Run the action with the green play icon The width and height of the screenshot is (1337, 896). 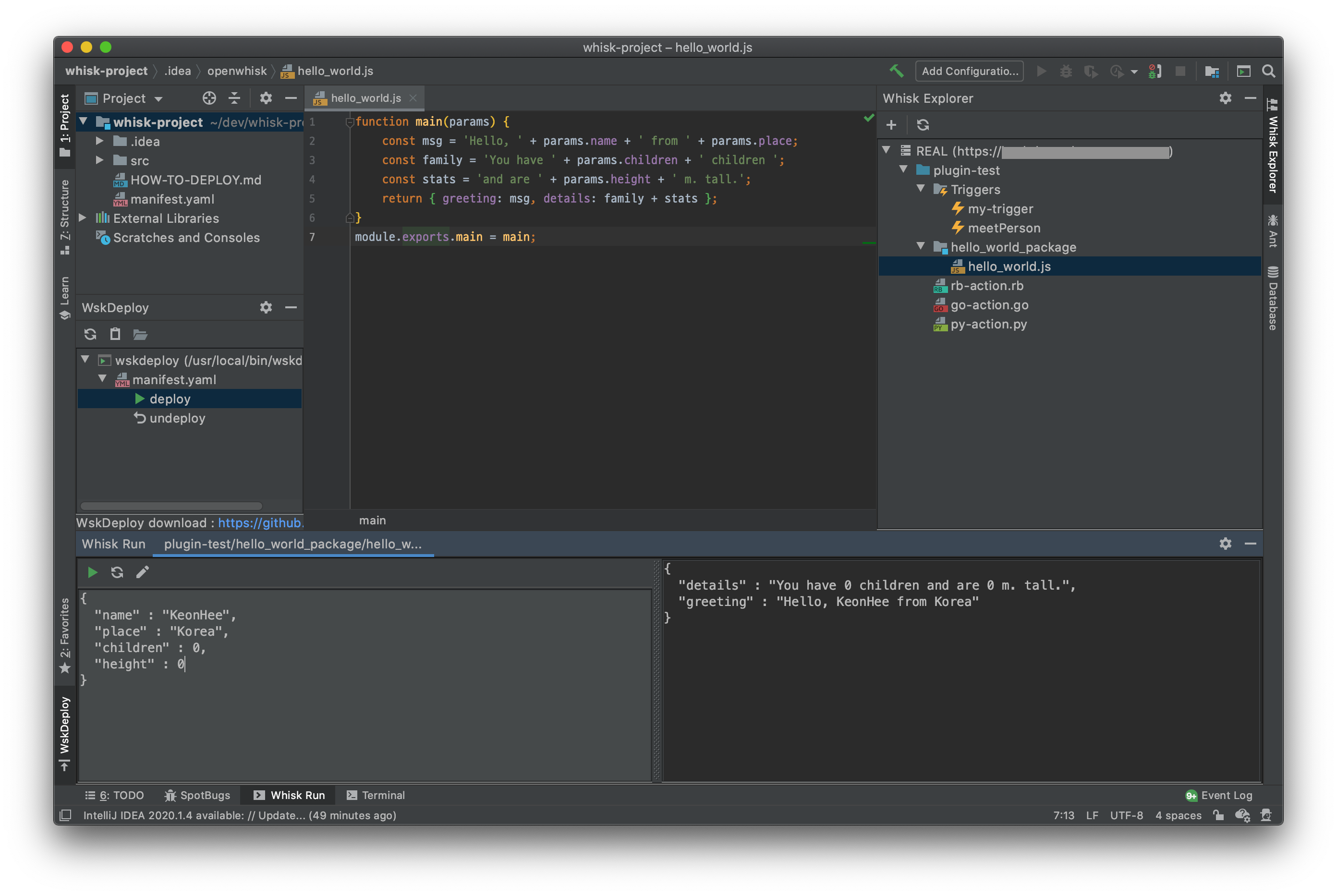point(92,572)
